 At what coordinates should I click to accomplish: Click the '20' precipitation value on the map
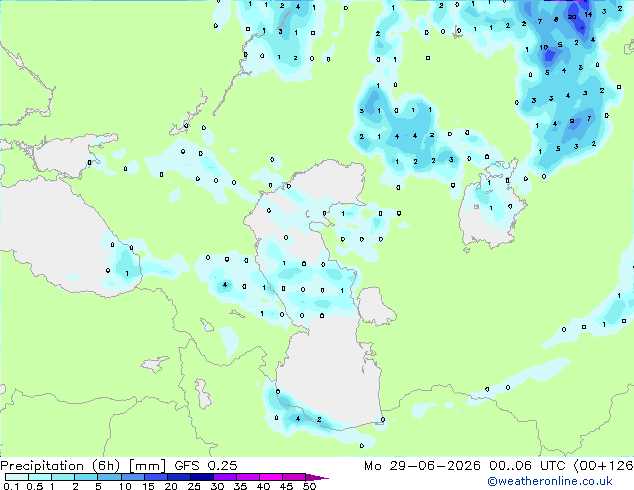tap(572, 17)
